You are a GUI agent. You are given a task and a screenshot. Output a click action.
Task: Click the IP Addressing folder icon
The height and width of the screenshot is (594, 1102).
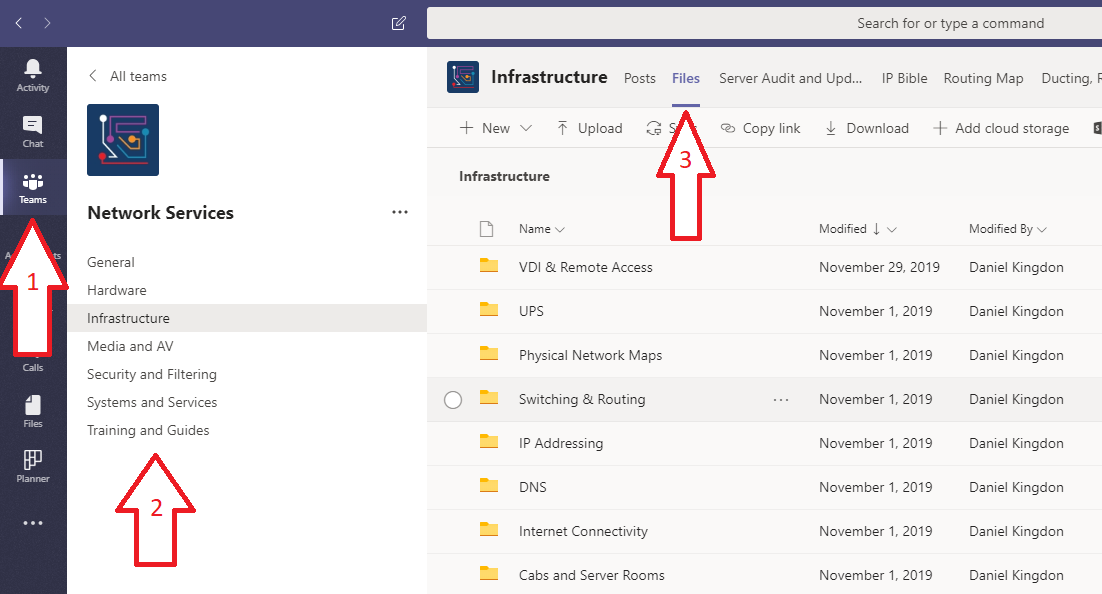(x=488, y=441)
